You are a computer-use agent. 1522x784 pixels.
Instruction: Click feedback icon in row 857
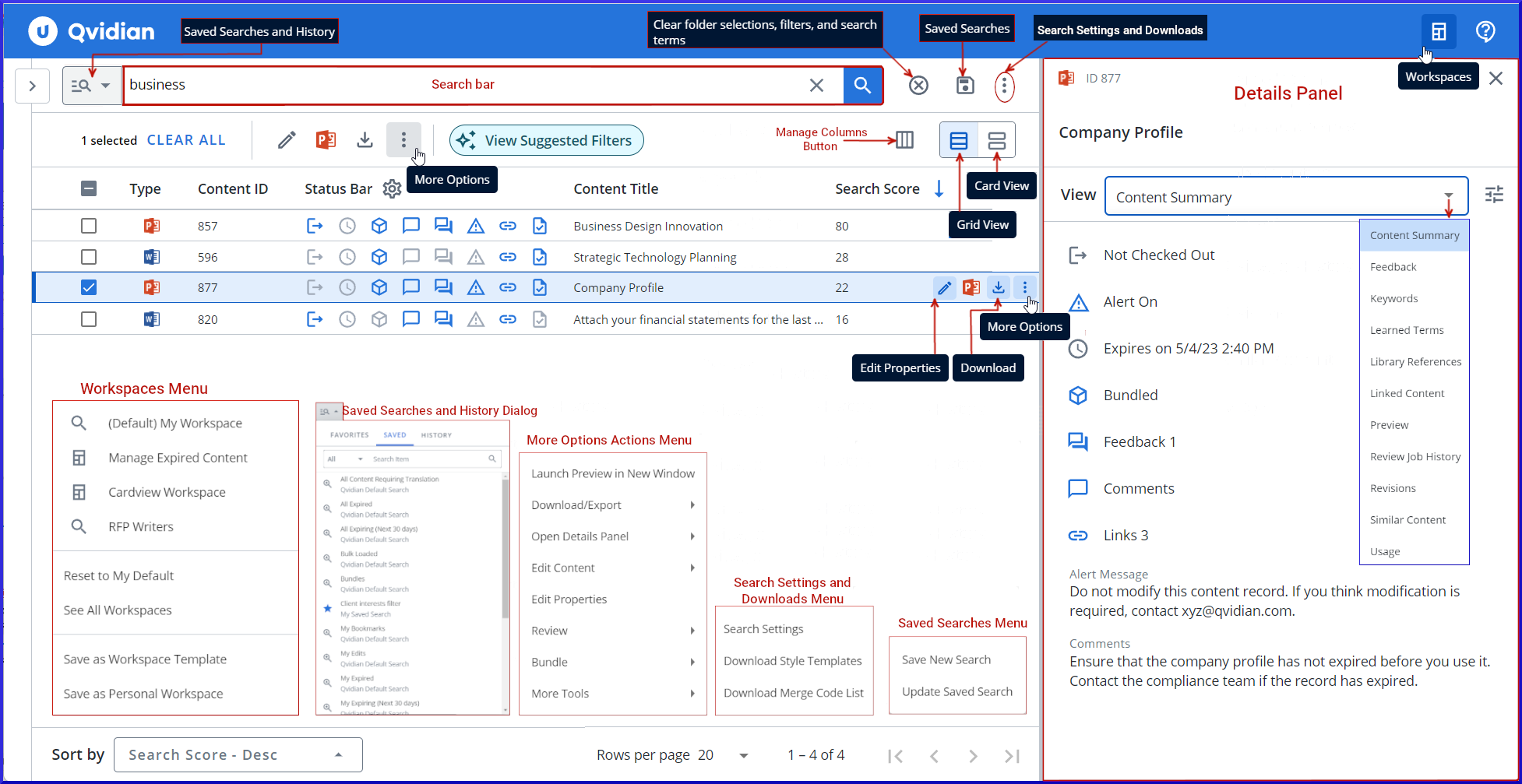(x=443, y=226)
